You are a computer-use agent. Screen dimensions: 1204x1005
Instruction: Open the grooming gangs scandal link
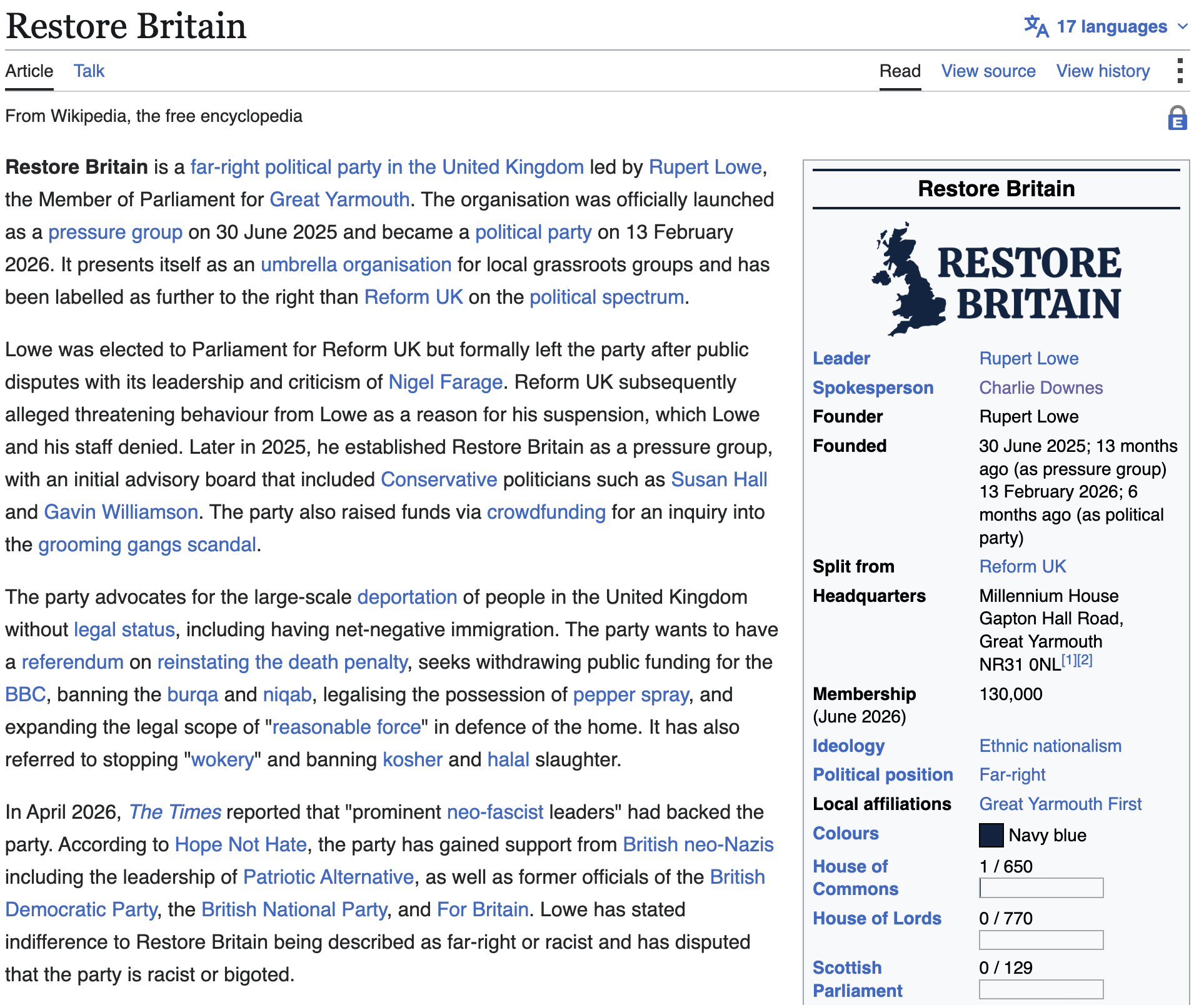tap(147, 544)
